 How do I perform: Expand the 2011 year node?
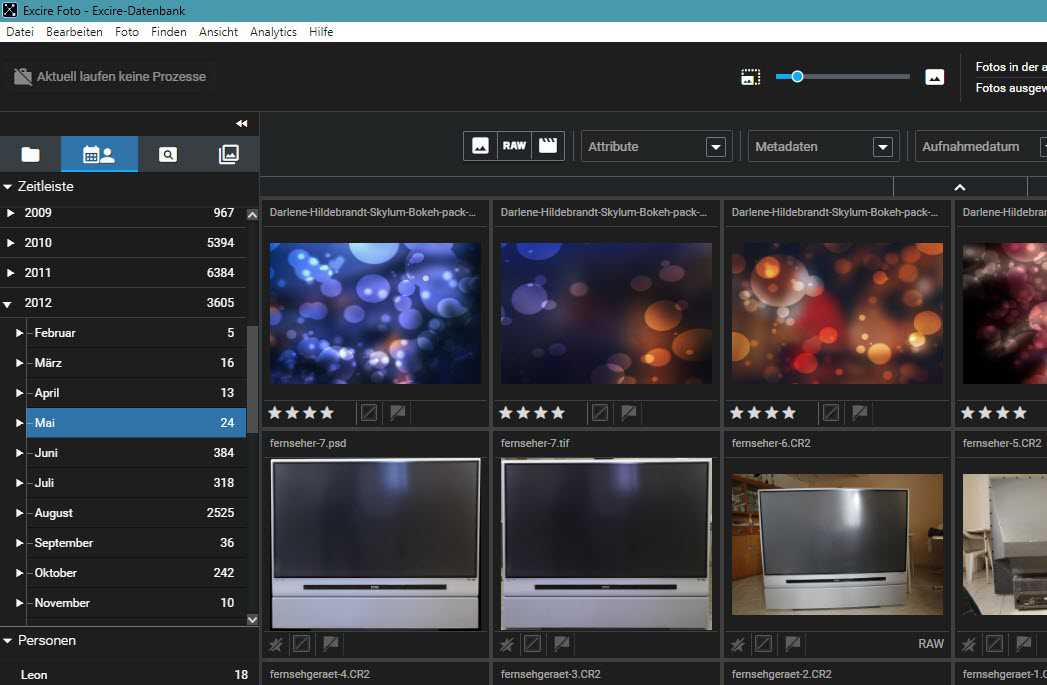(x=10, y=273)
